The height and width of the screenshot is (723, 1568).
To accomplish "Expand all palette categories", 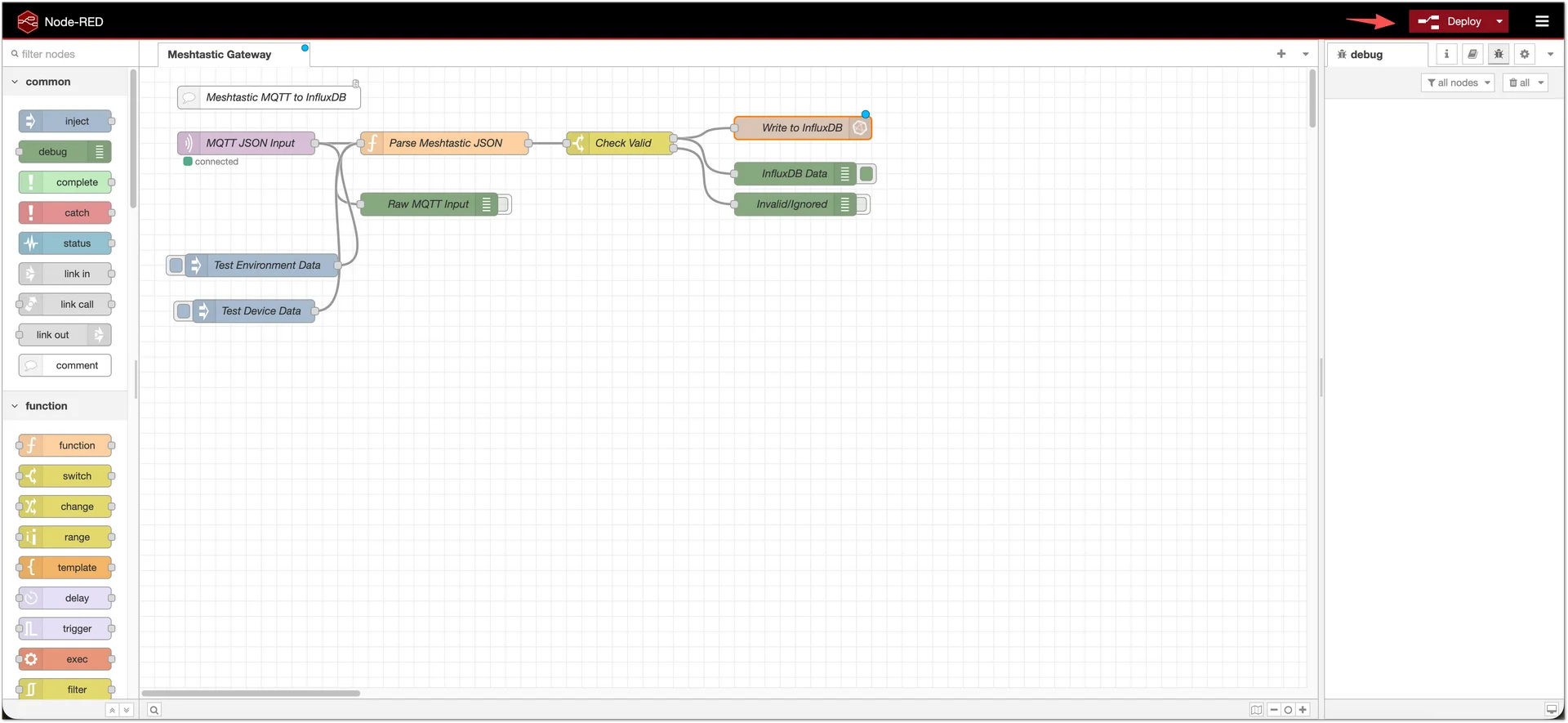I will click(x=127, y=710).
